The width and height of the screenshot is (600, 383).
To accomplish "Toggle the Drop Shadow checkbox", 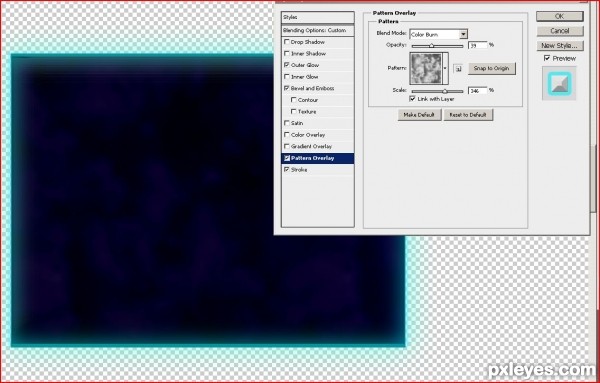I will point(287,42).
